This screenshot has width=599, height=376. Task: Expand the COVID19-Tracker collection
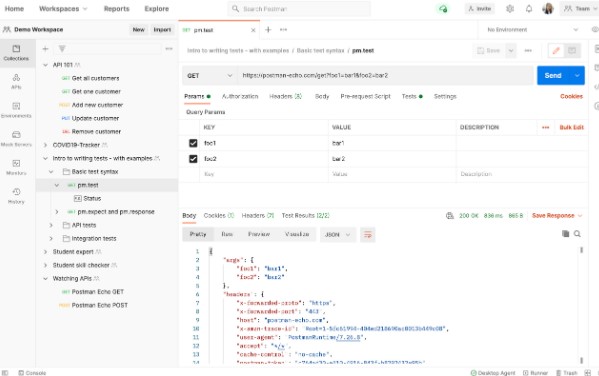(x=45, y=145)
